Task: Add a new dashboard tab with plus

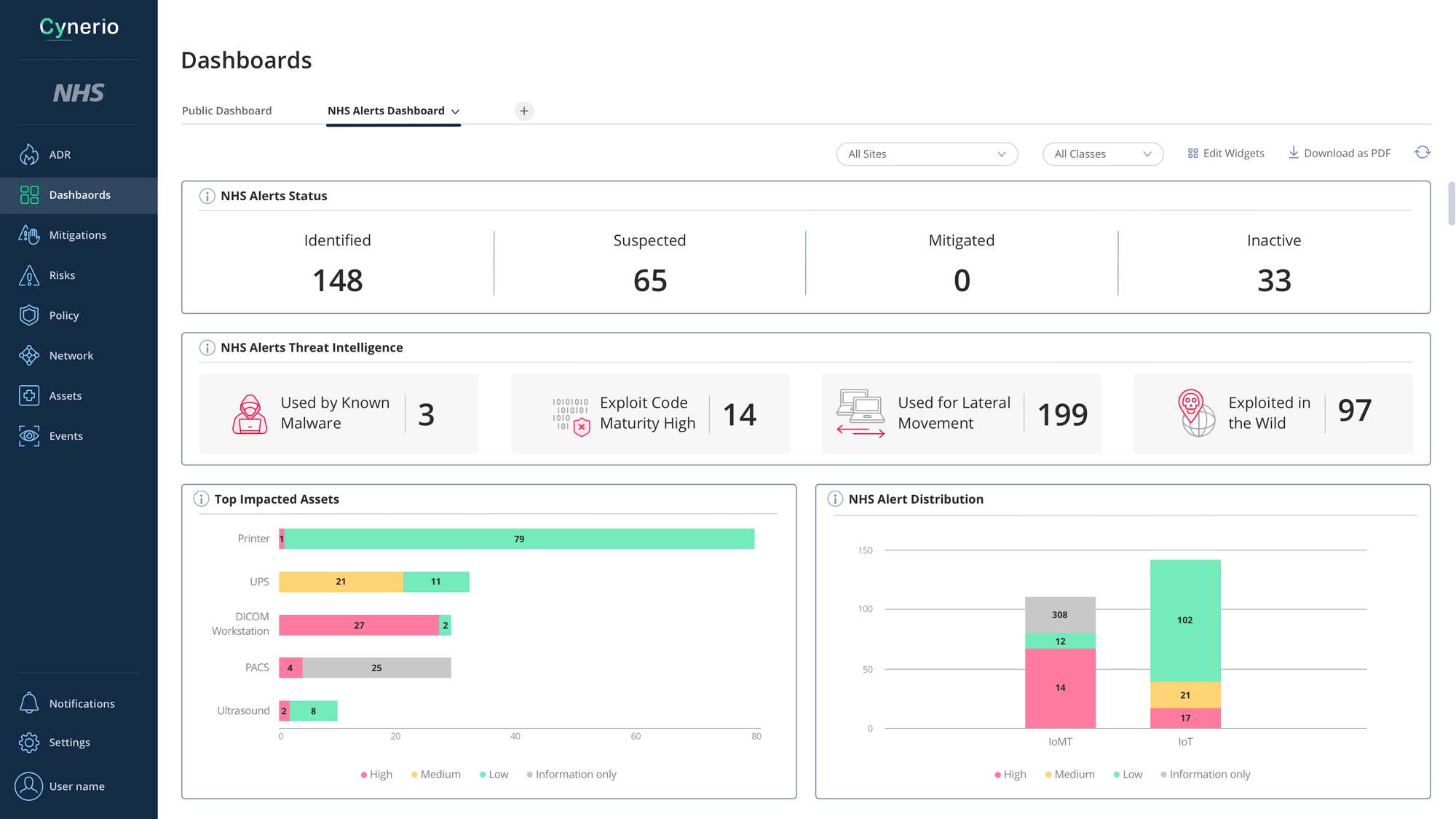Action: [524, 111]
